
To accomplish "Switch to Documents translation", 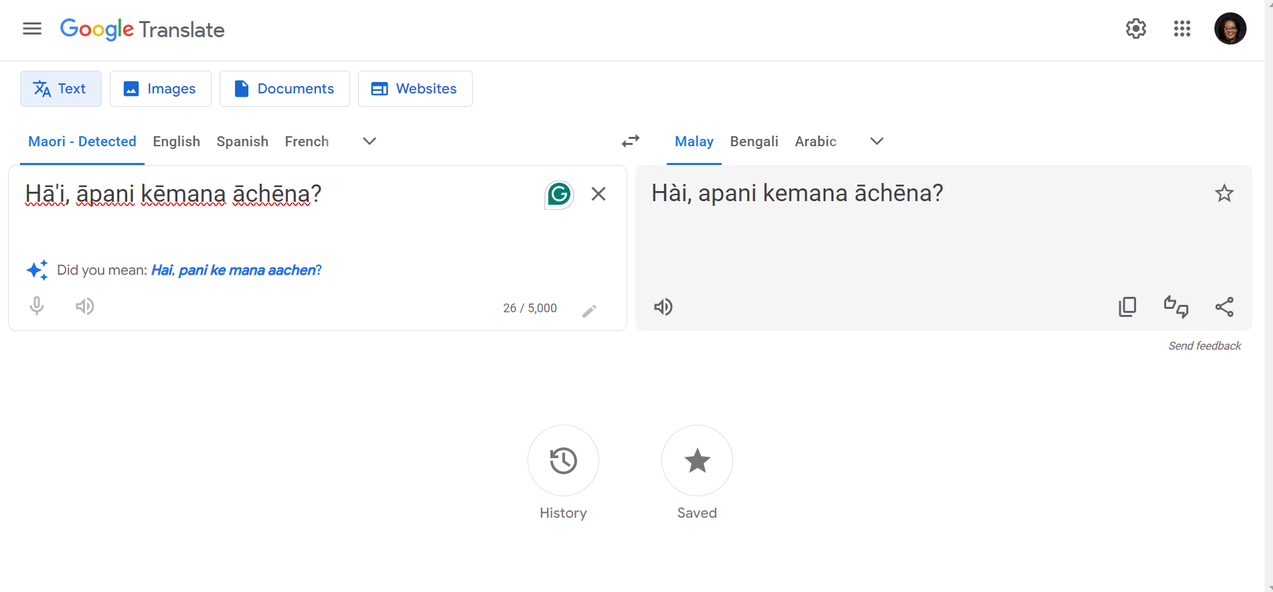I will coord(284,89).
